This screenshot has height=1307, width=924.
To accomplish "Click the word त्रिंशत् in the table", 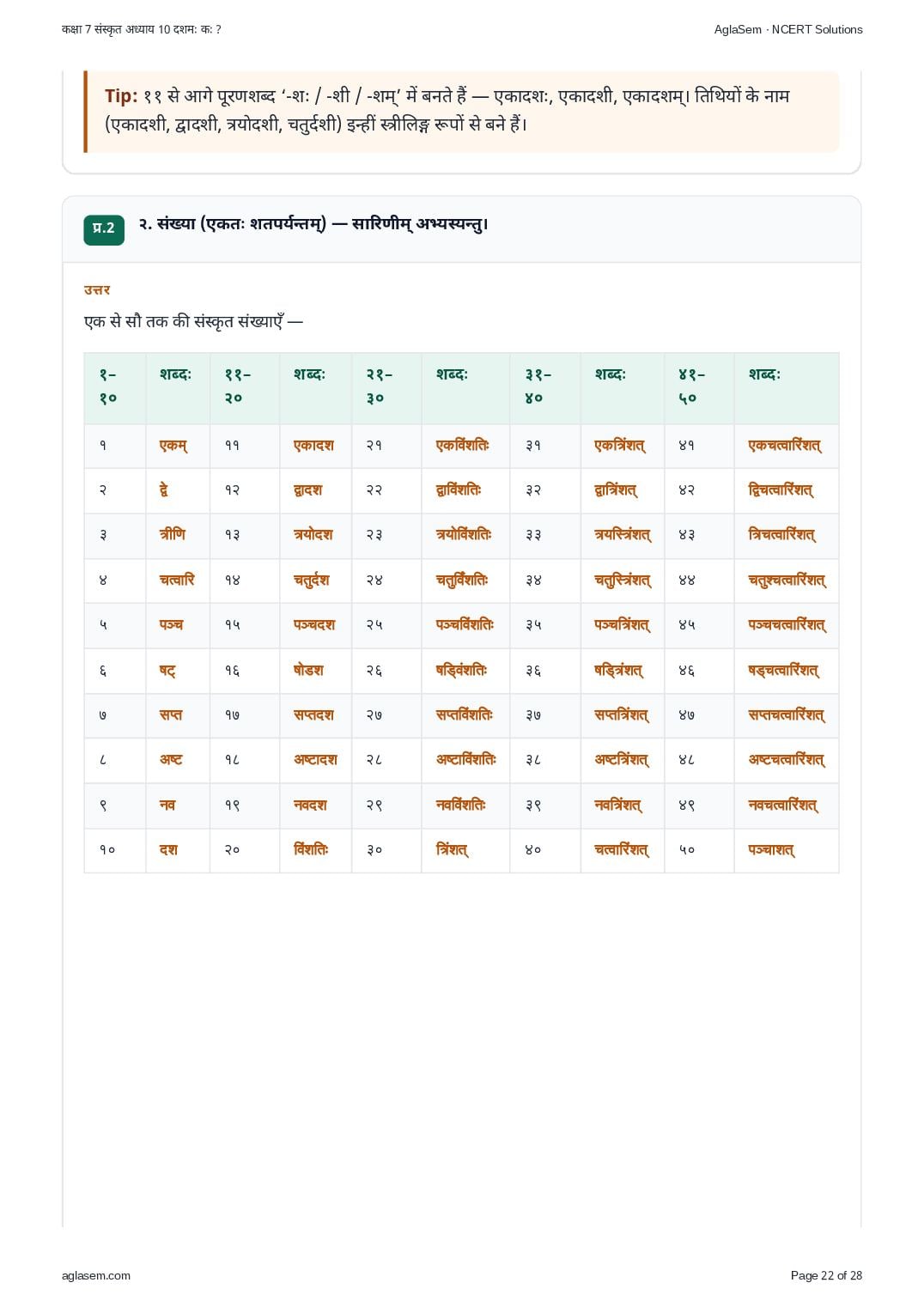I will (452, 850).
